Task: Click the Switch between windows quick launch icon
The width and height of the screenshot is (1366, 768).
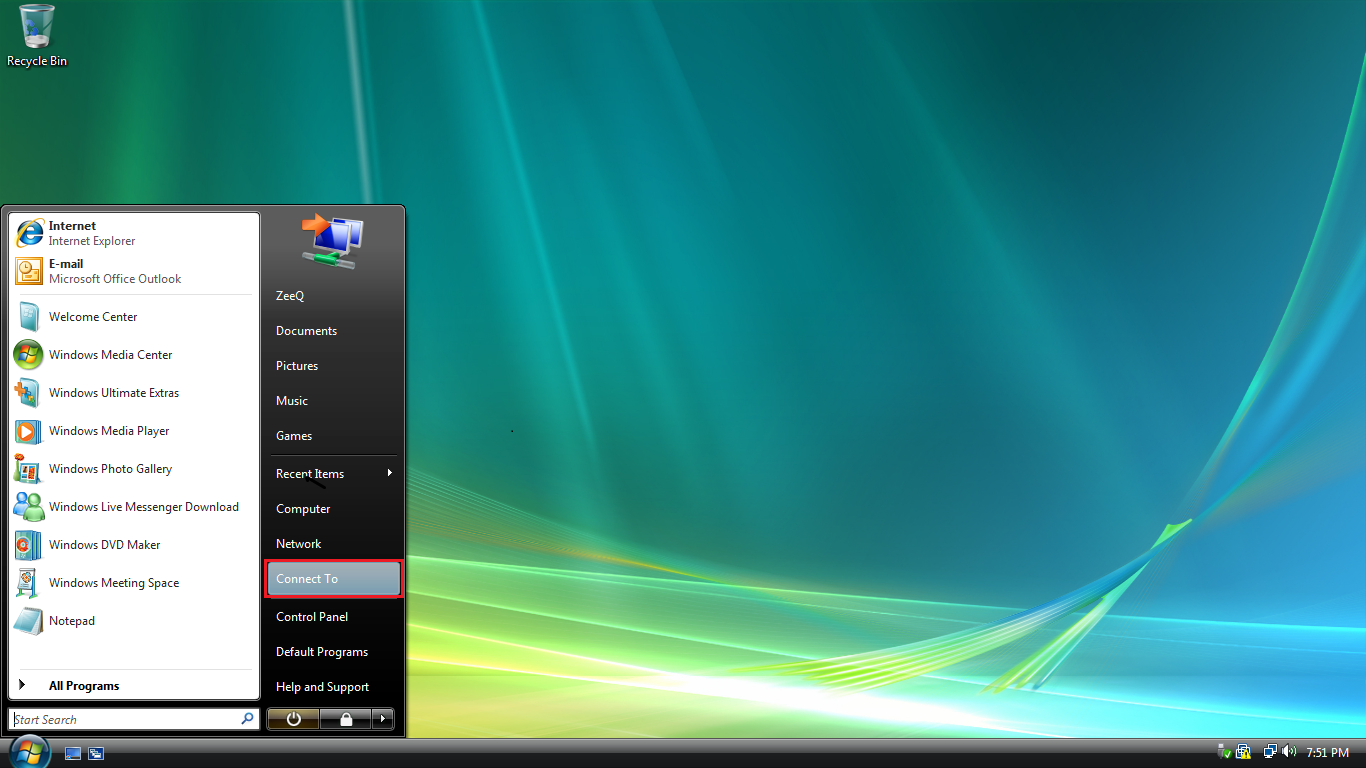Action: [96, 753]
